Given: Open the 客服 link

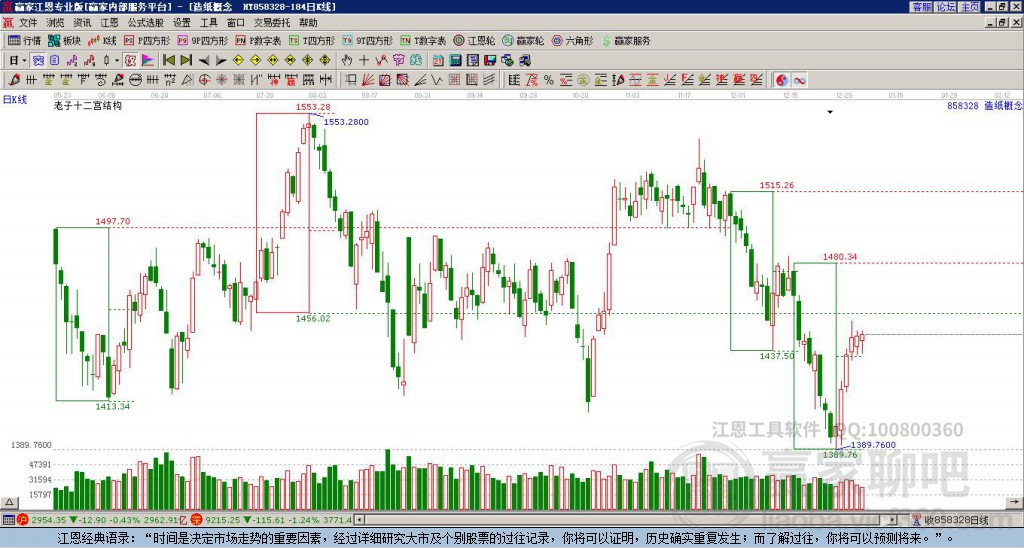Looking at the screenshot, I should point(921,7).
